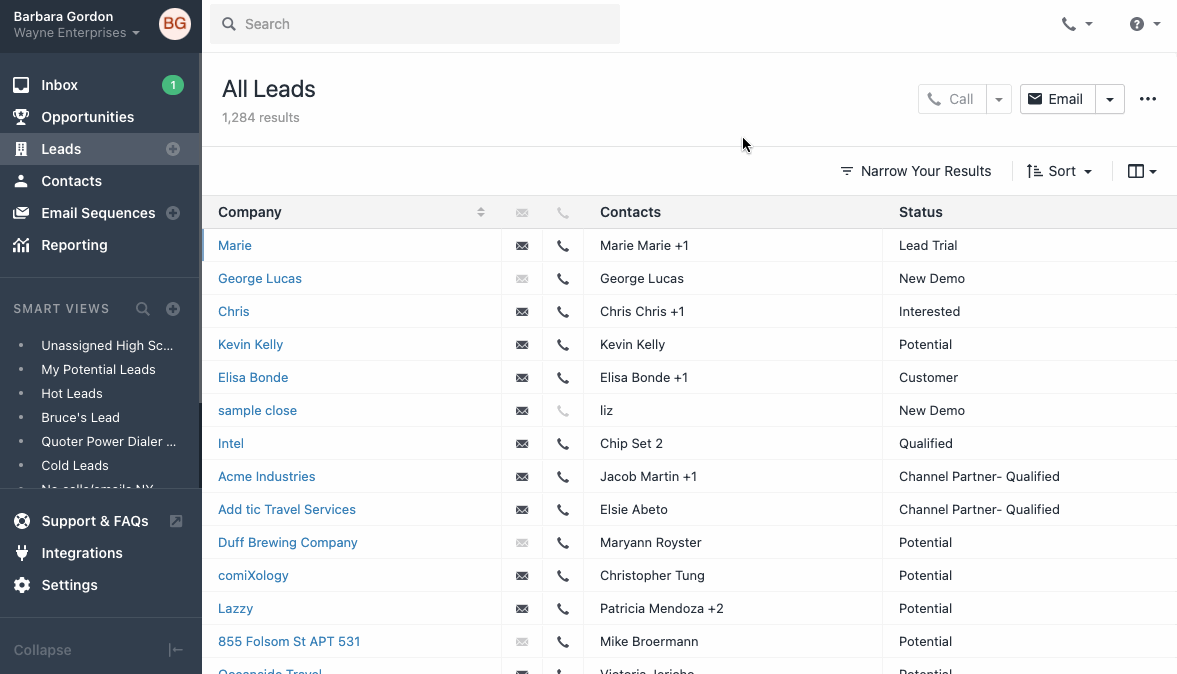Click the Status column header
The image size is (1177, 674).
click(921, 212)
